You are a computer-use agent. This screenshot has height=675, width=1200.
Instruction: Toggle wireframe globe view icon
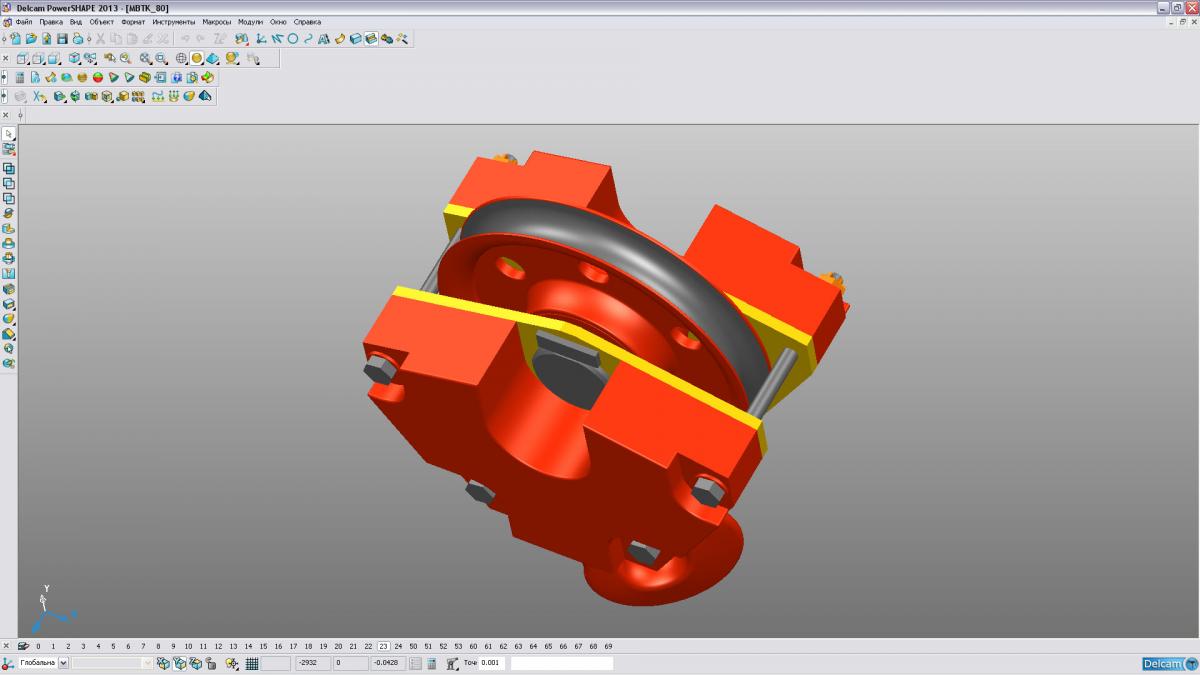[x=181, y=59]
